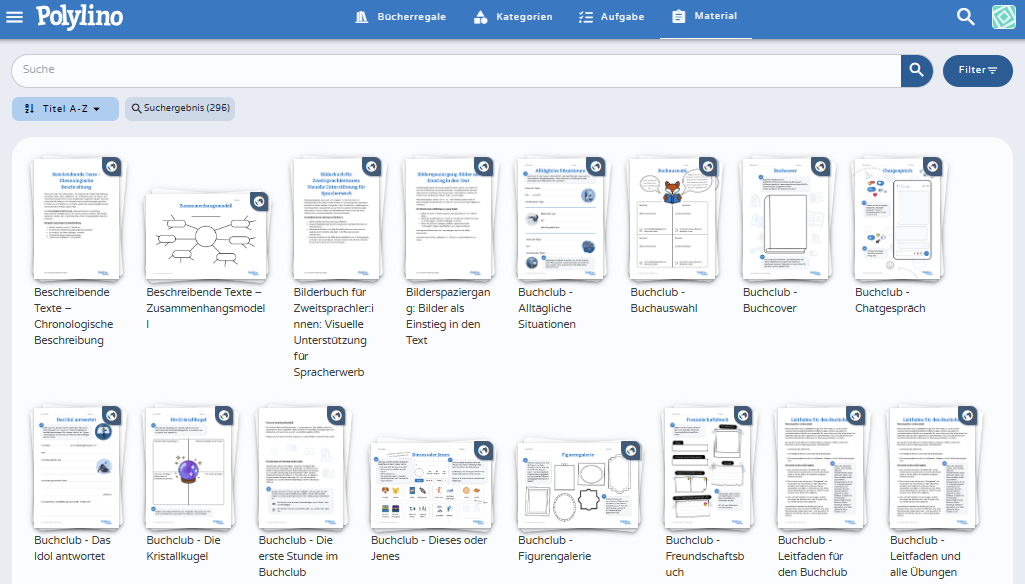1025x584 pixels.
Task: Open Buchclub Figurengalerie thumbnail
Action: tap(580, 485)
